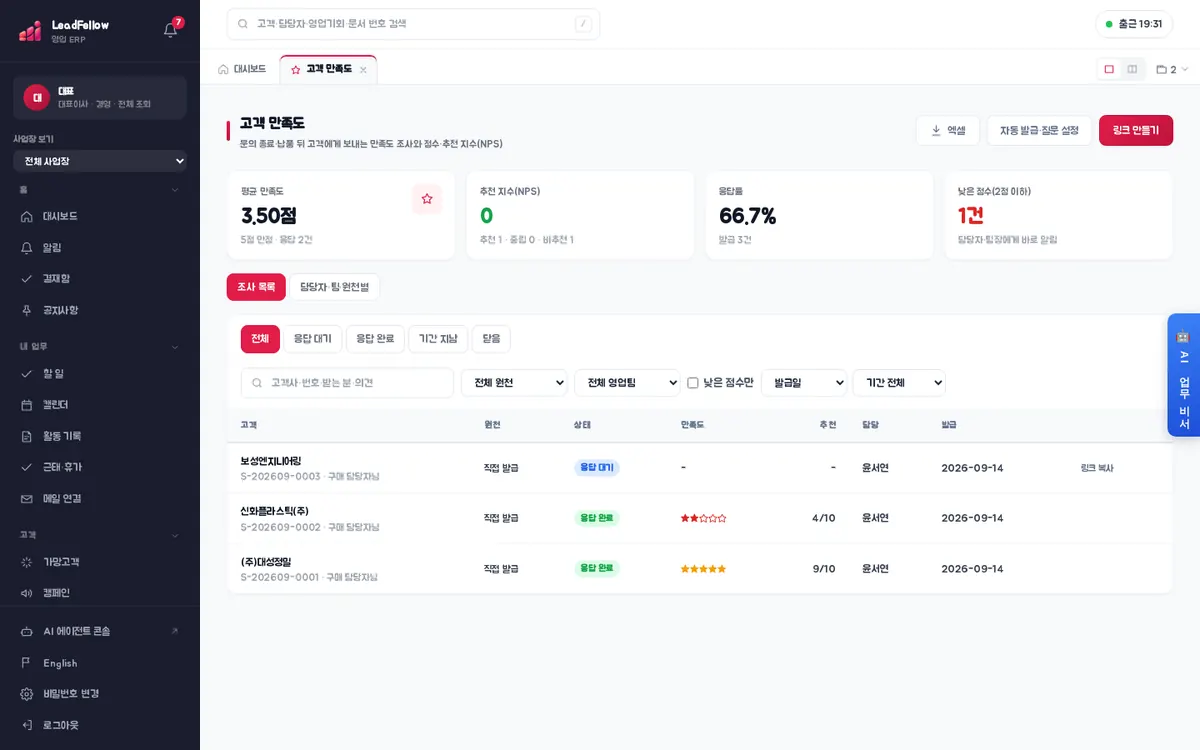Click the 가망고객 sparkle icon
Viewport: 1200px width, 750px height.
27,562
